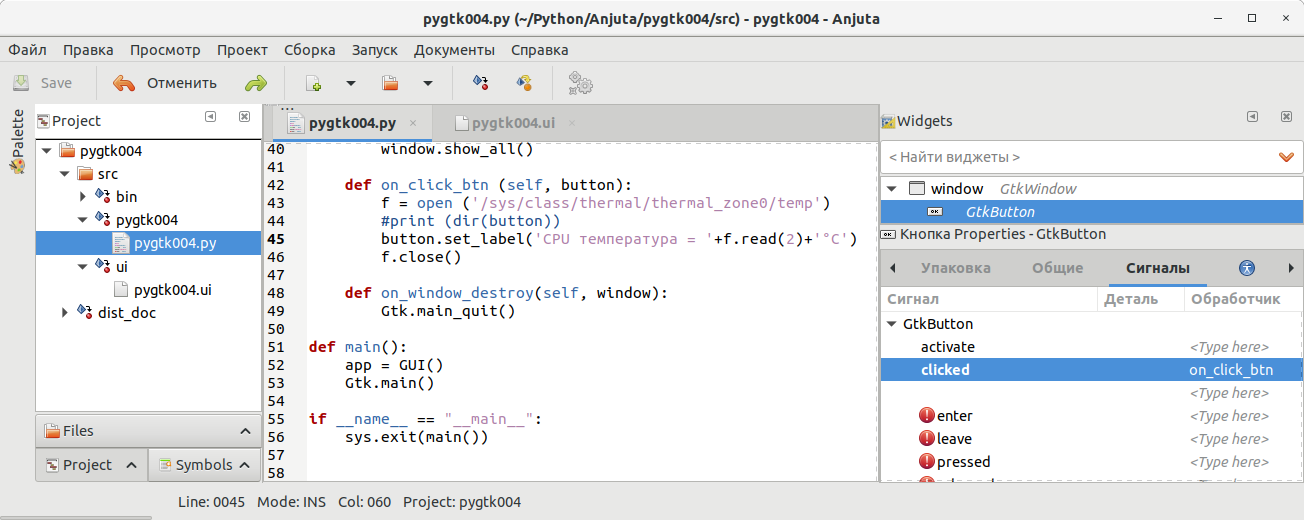This screenshot has width=1304, height=520.
Task: Open the widget search orange dropdown chevron
Action: point(1287,157)
